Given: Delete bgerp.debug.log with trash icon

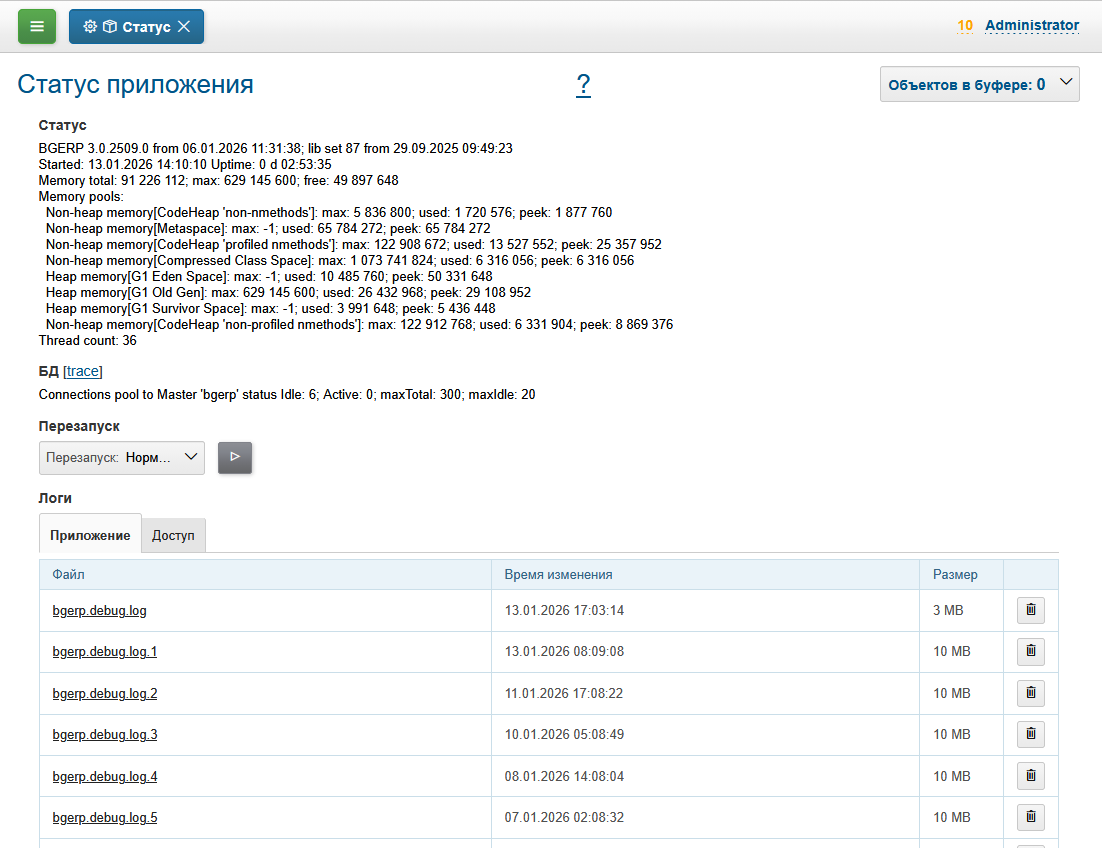Looking at the screenshot, I should tap(1030, 610).
